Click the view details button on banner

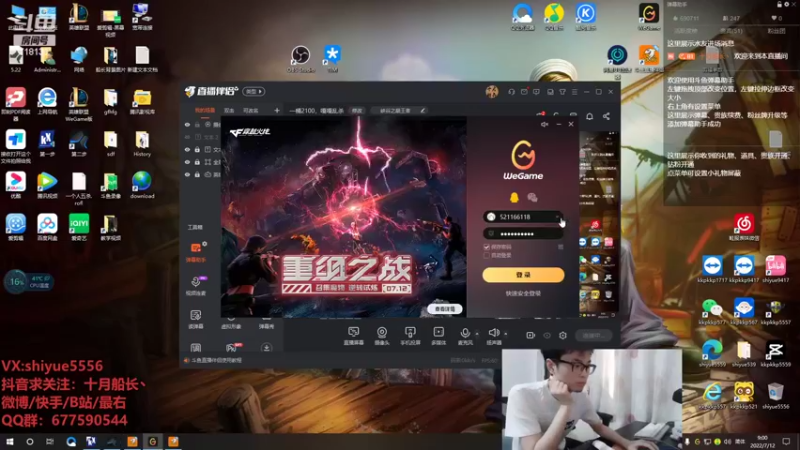[x=445, y=309]
